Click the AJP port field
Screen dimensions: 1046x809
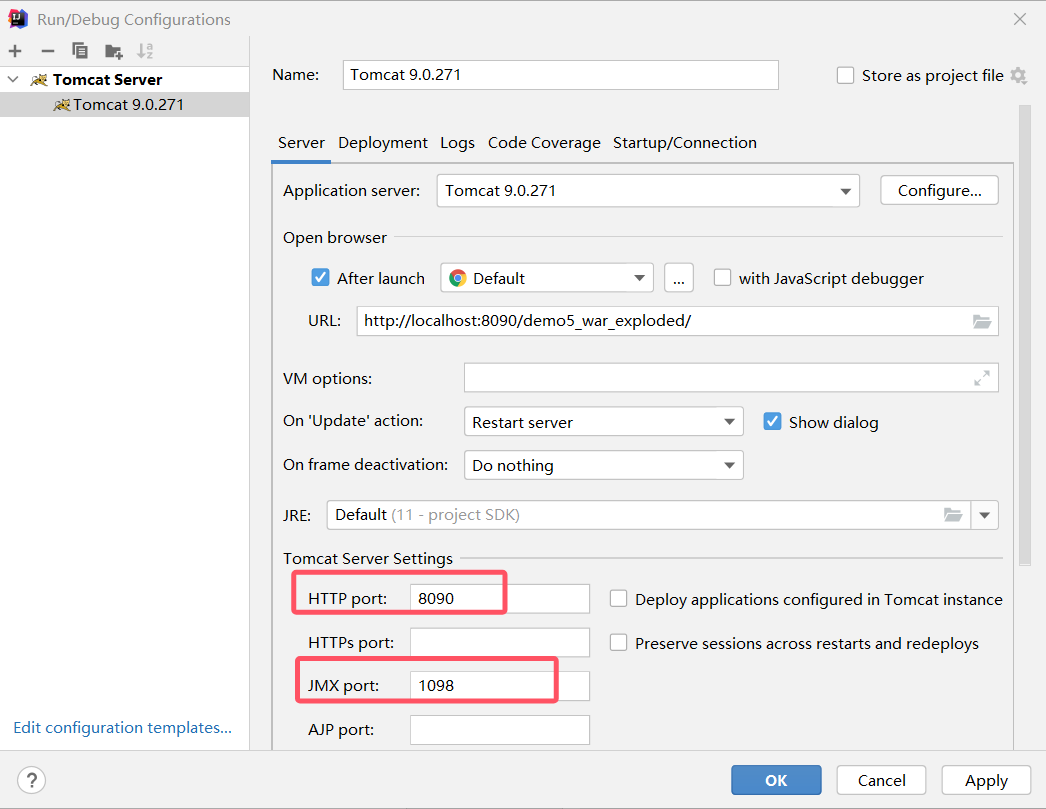click(500, 730)
